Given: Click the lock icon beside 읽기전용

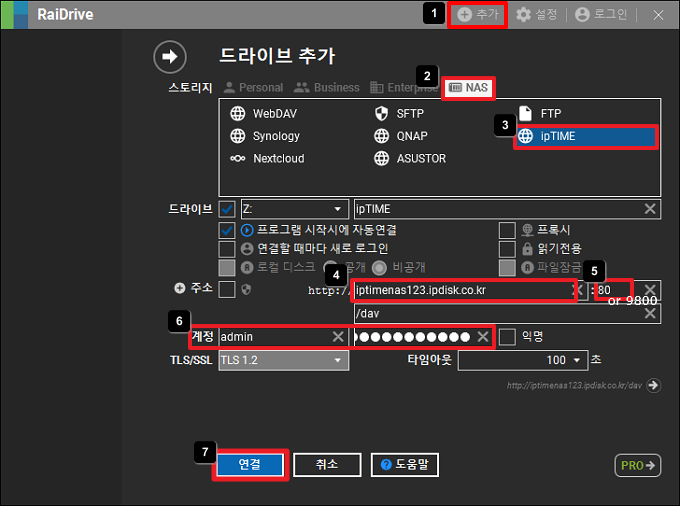Looking at the screenshot, I should [527, 249].
